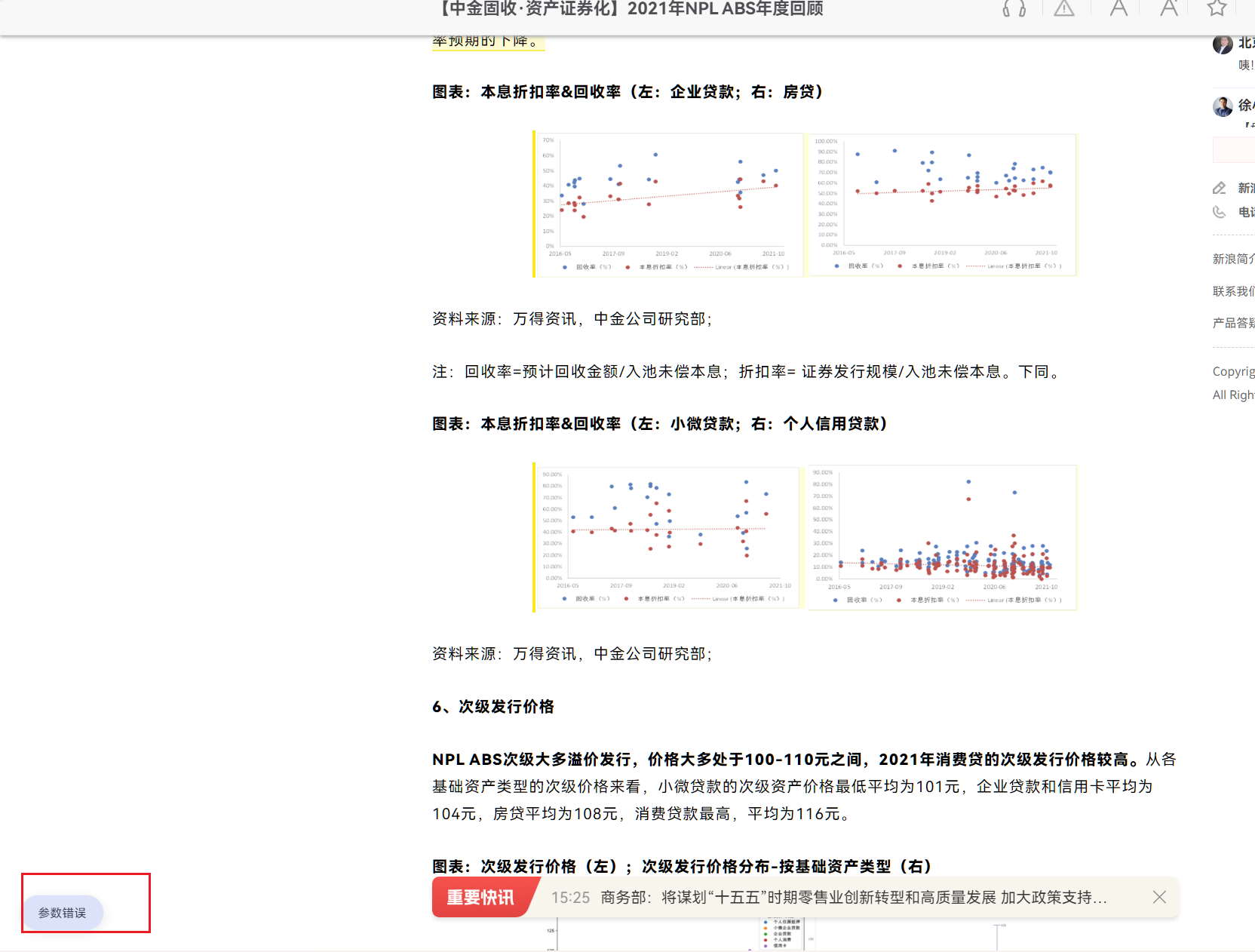The width and height of the screenshot is (1255, 952).
Task: Click the personal credit loan scatter chart
Action: point(942,536)
